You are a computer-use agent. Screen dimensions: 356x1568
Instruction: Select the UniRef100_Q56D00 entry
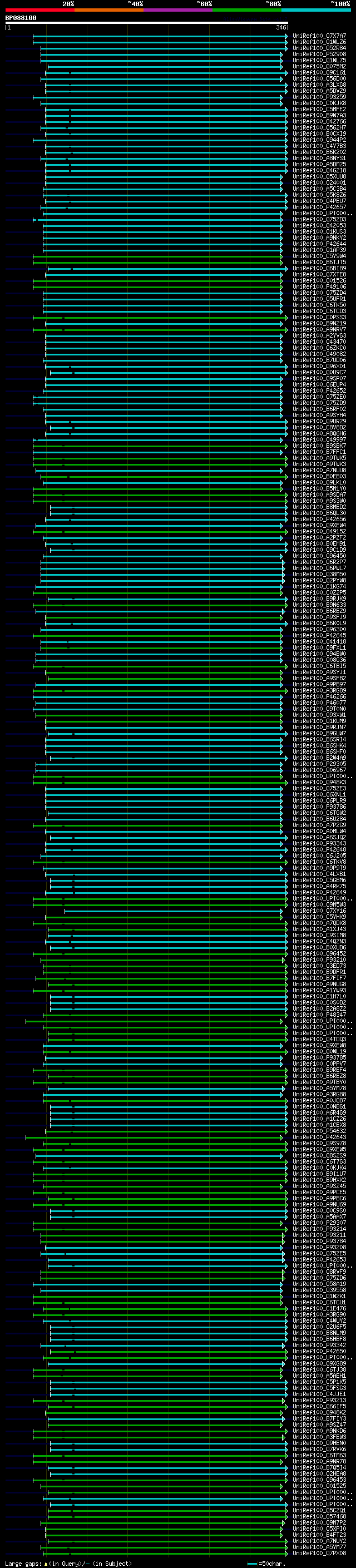(x=319, y=78)
